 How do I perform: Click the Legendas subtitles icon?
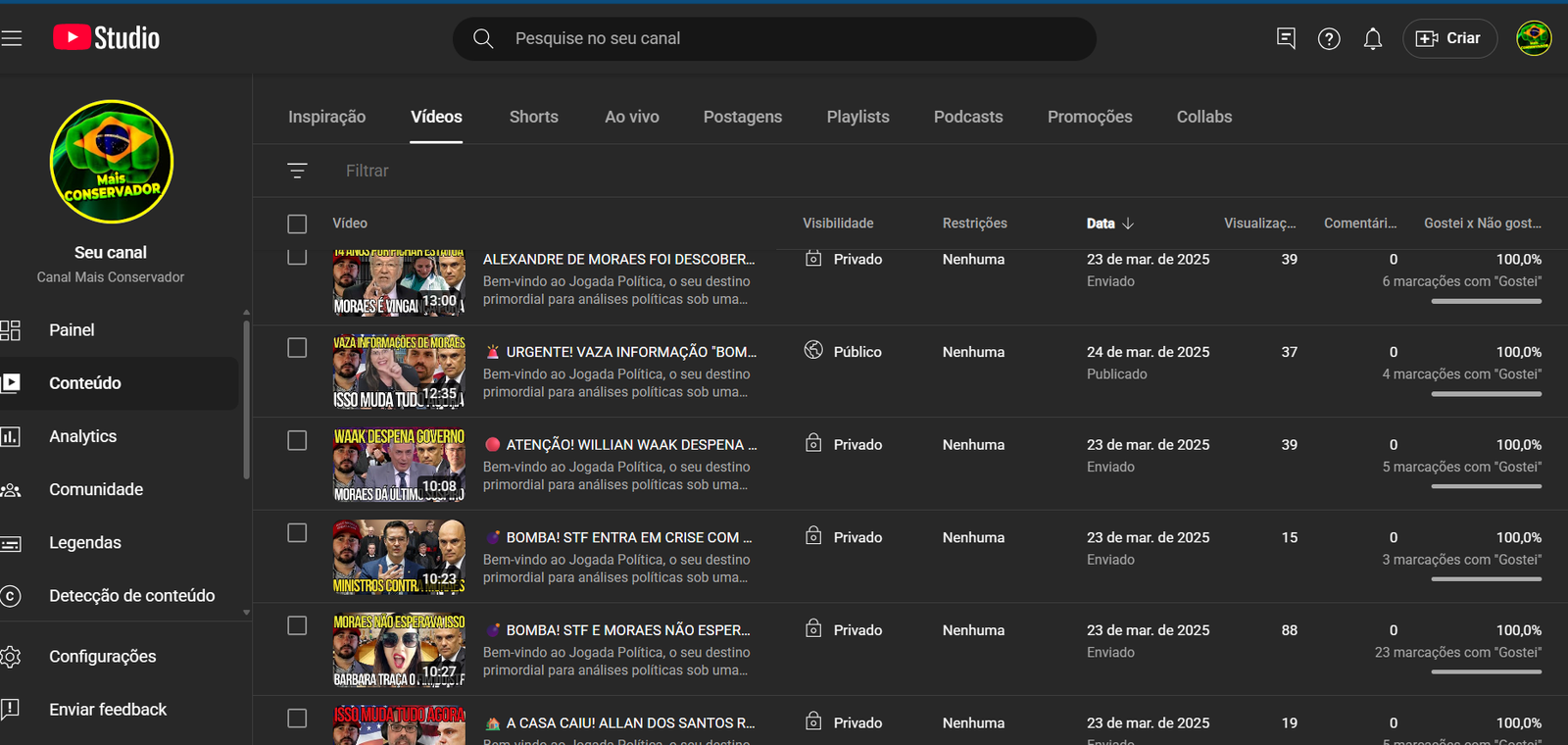coord(10,543)
